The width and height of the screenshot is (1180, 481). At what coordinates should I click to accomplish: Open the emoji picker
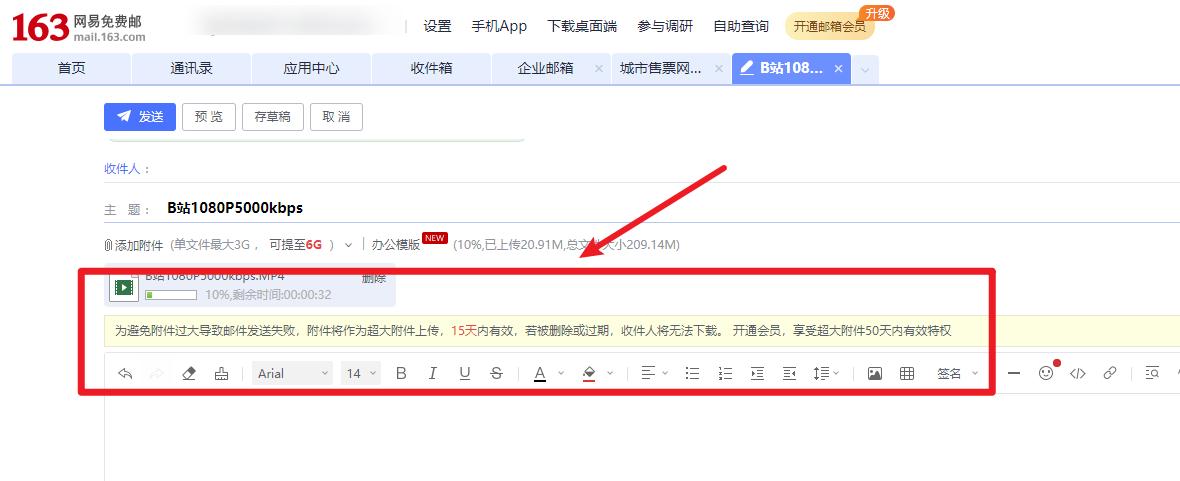point(1046,373)
